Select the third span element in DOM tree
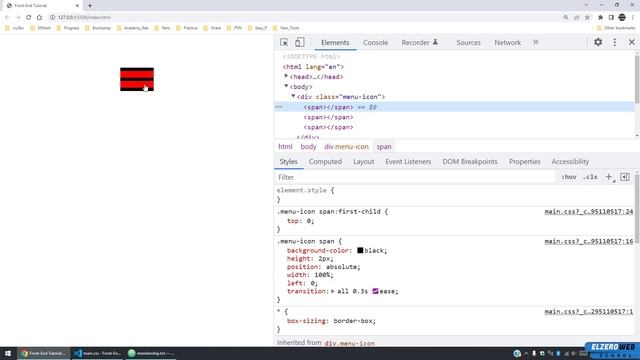Screen dimensions: 640x360 [328, 127]
